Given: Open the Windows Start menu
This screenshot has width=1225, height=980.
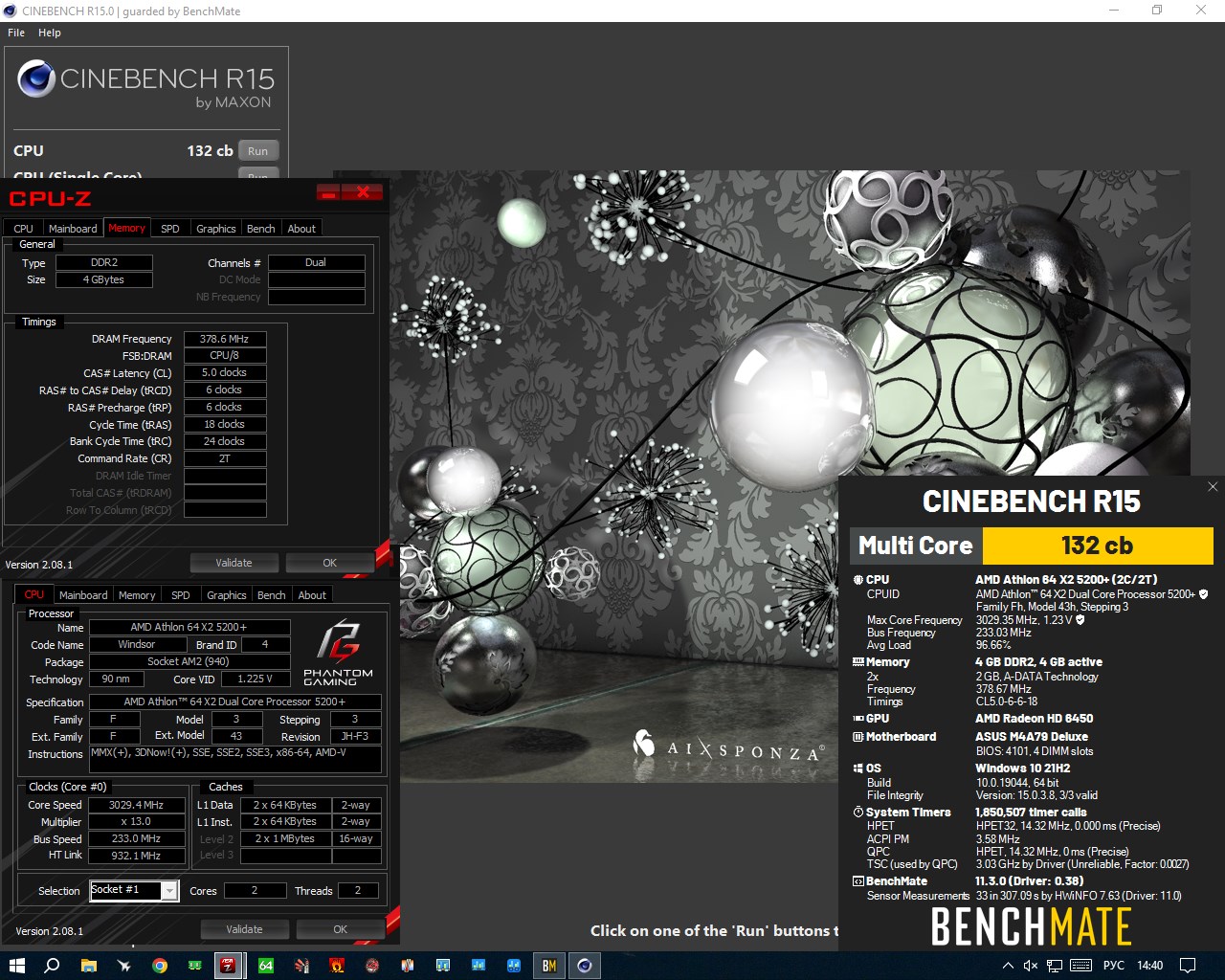Looking at the screenshot, I should point(16,966).
